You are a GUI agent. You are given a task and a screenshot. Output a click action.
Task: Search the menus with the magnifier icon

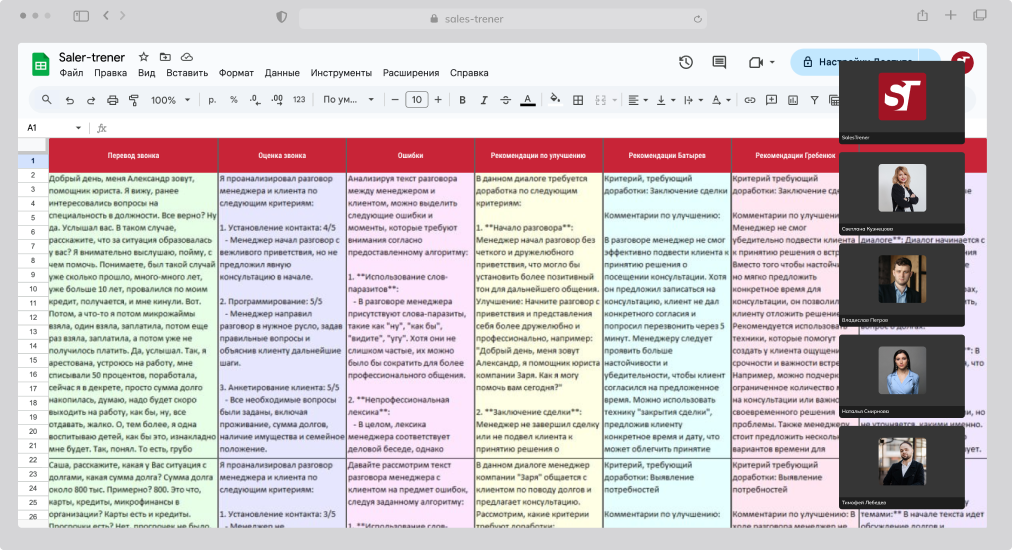coord(46,100)
